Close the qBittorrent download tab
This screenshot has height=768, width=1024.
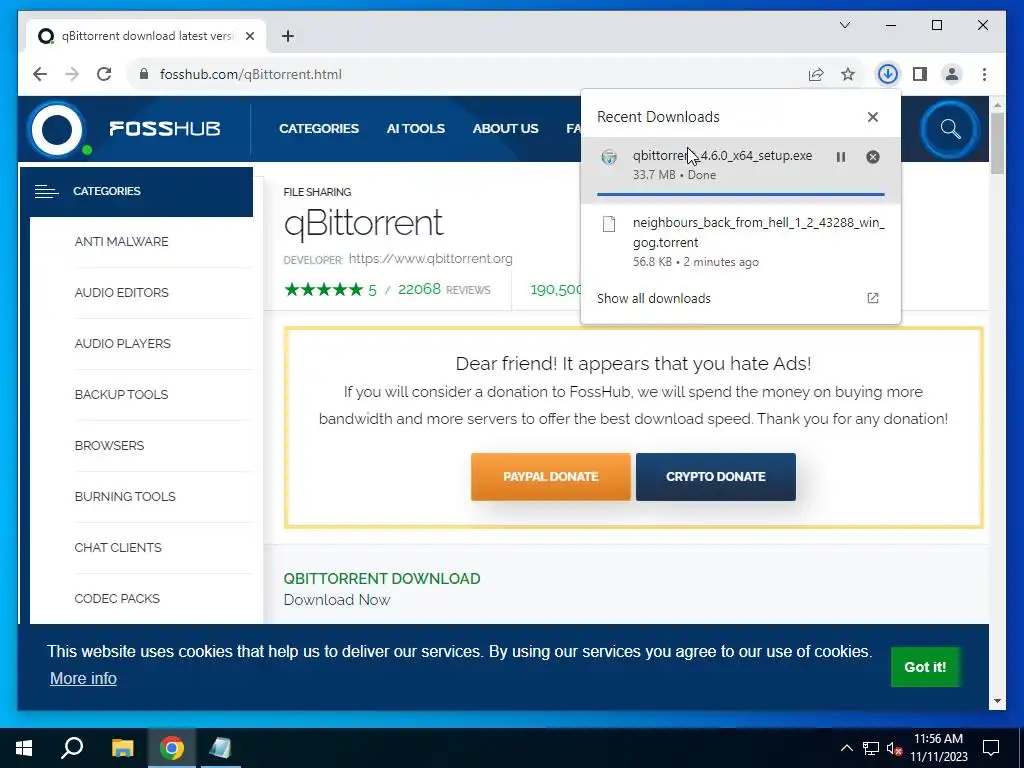[249, 36]
